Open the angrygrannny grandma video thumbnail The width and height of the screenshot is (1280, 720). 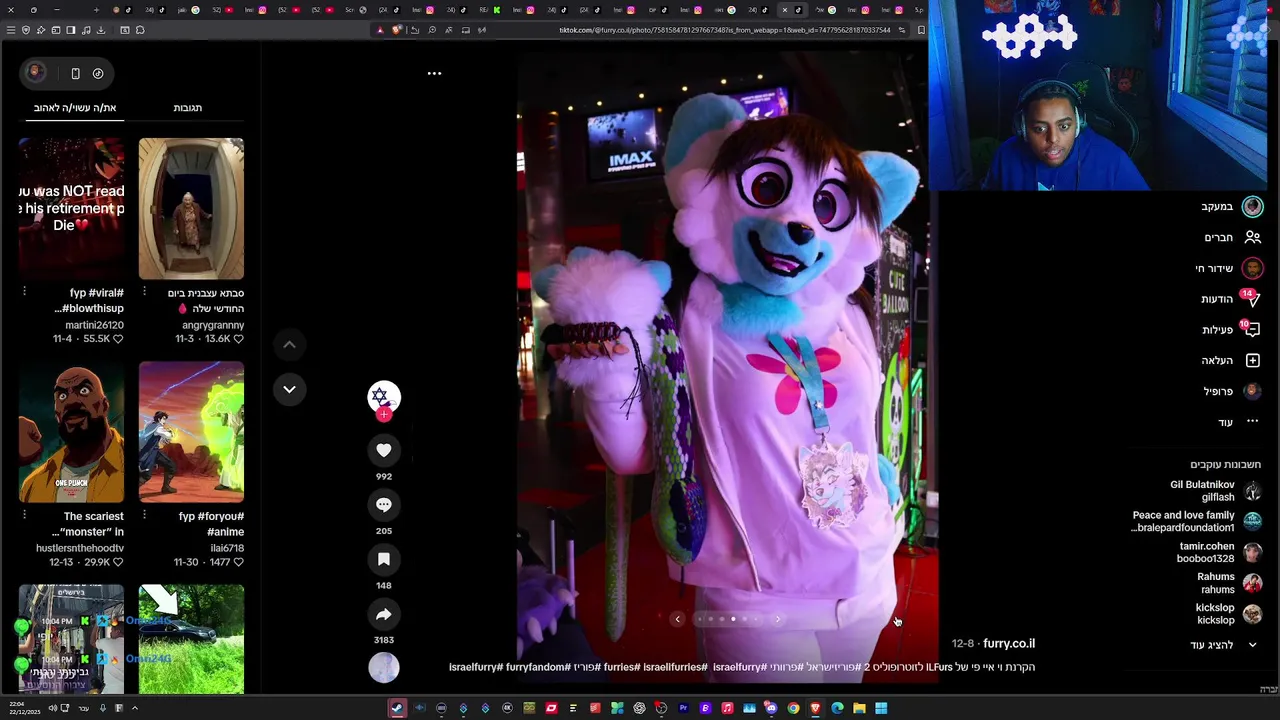pos(191,209)
